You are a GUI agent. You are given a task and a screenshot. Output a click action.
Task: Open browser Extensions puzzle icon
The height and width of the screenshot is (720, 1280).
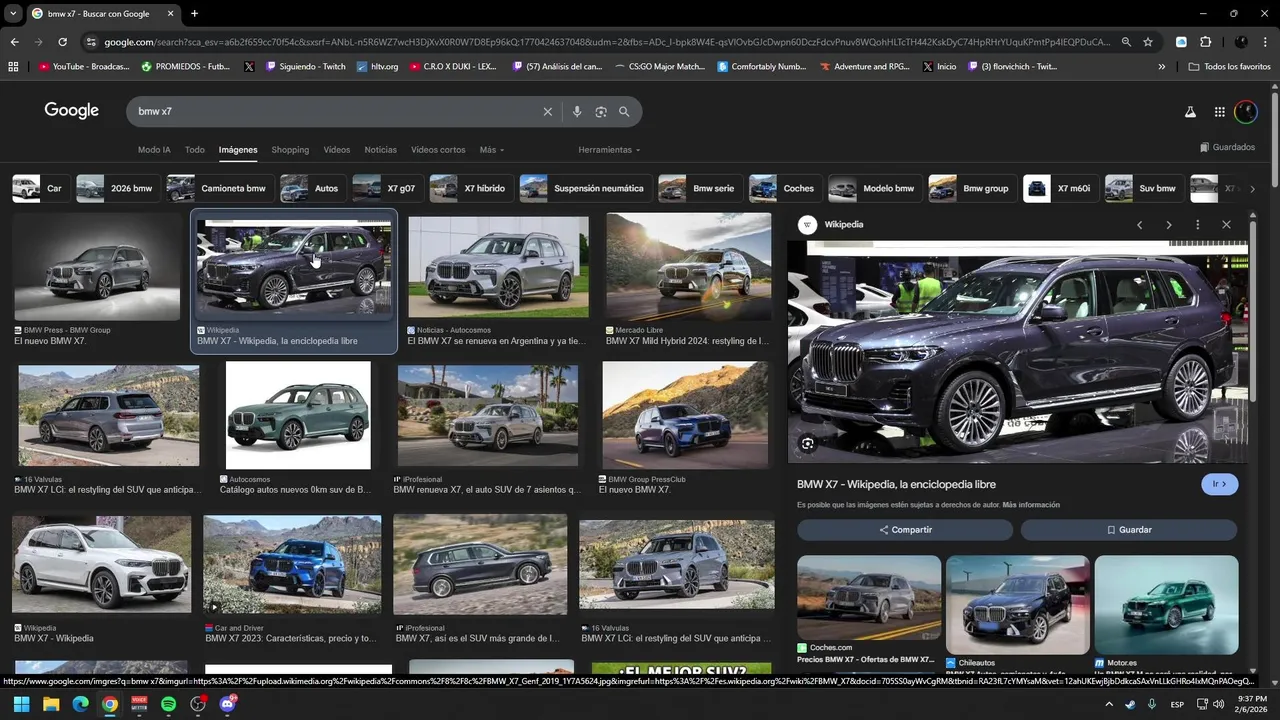1205,42
